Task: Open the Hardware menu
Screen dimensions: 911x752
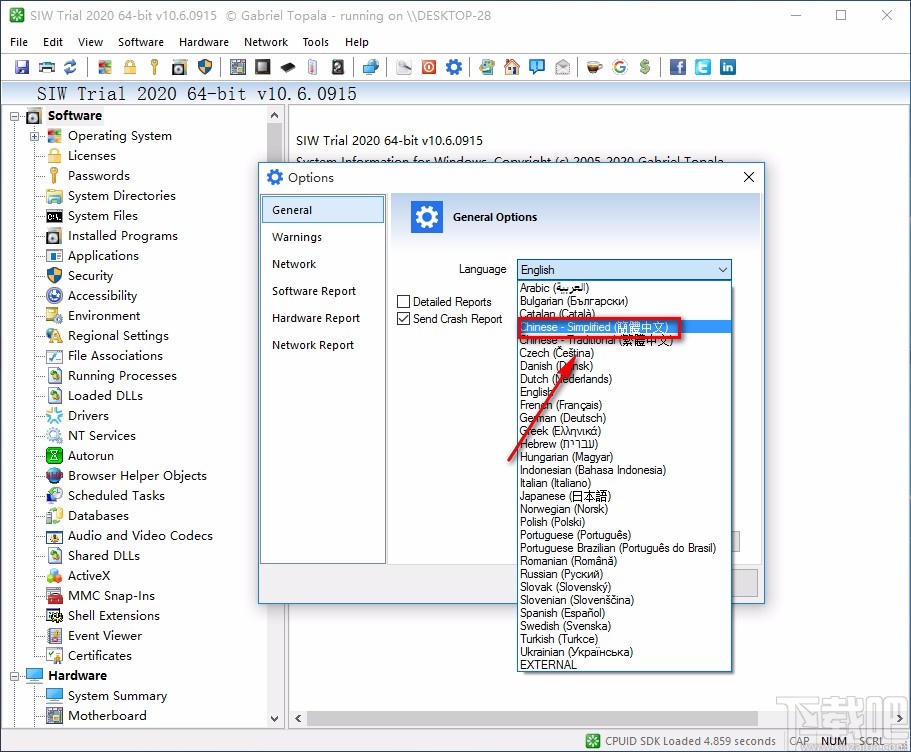Action: 203,42
